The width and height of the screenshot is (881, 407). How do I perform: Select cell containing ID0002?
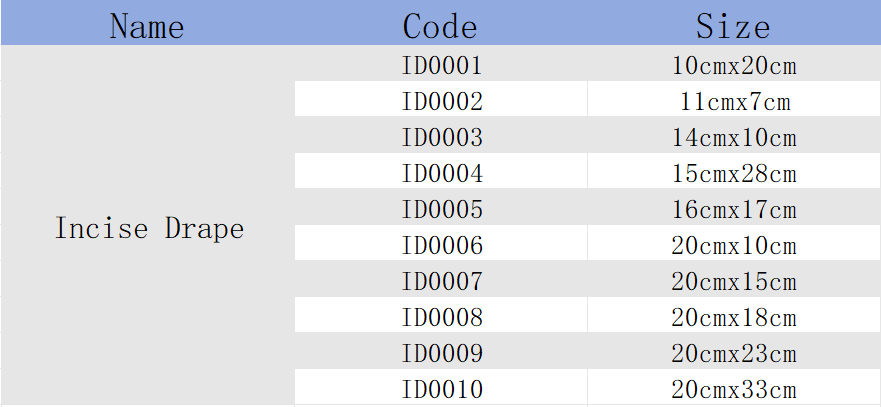click(441, 99)
